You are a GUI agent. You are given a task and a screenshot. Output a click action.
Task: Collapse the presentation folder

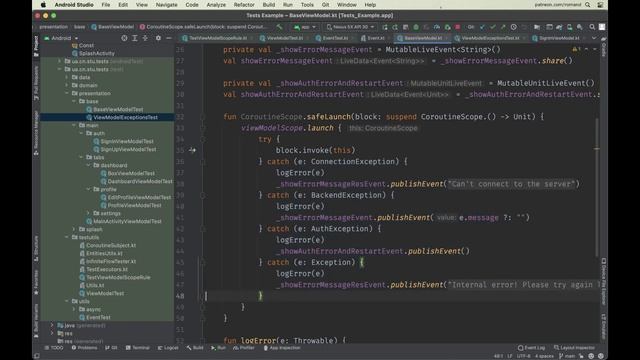[67, 93]
